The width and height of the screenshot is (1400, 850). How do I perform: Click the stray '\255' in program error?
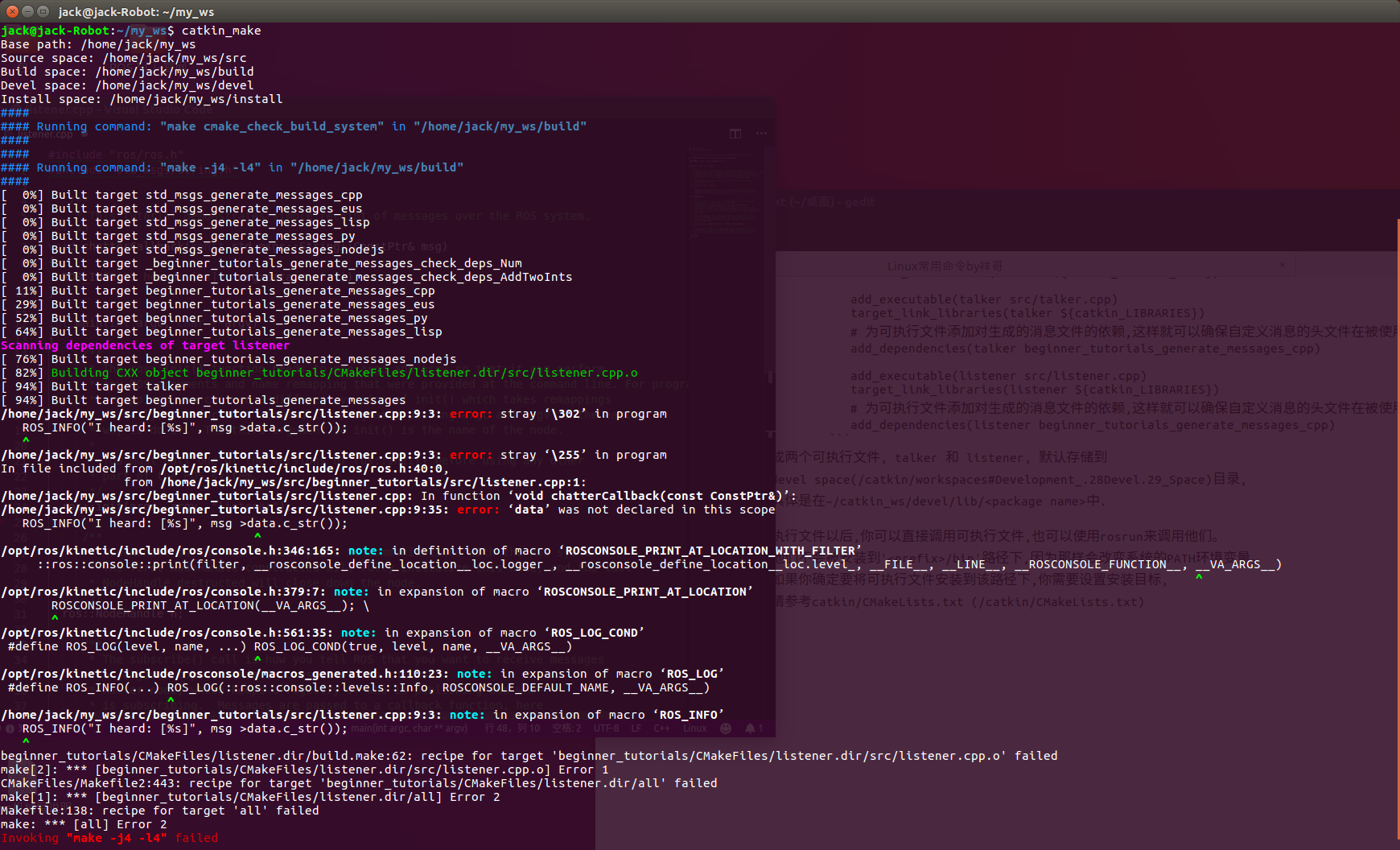click(x=334, y=455)
